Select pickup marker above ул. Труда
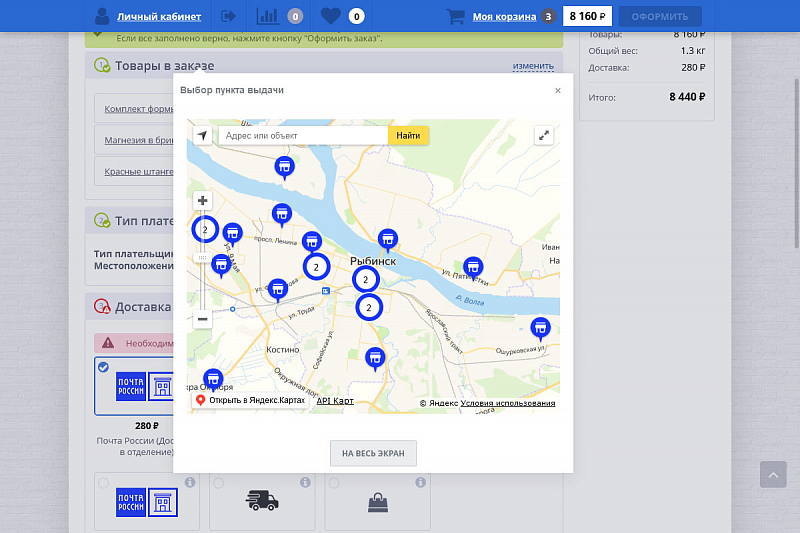The image size is (800, 533). [x=278, y=290]
